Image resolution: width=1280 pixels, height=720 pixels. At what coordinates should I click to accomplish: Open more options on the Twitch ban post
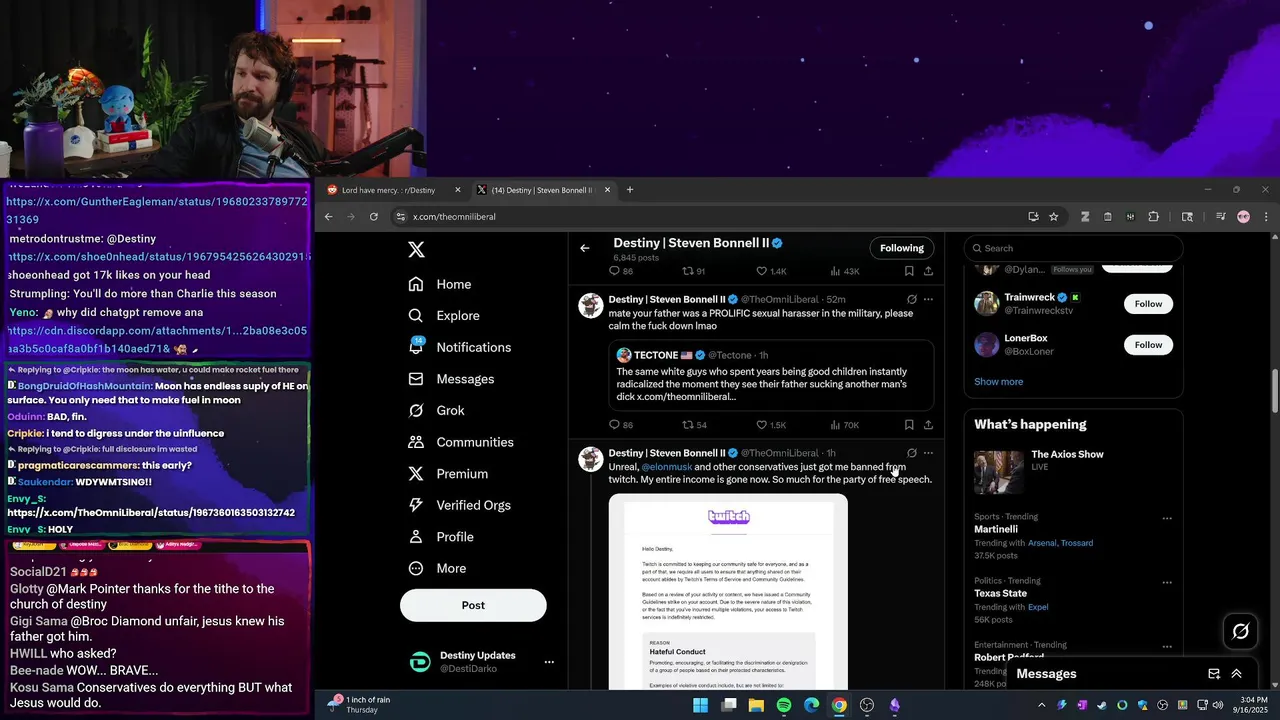(x=928, y=453)
